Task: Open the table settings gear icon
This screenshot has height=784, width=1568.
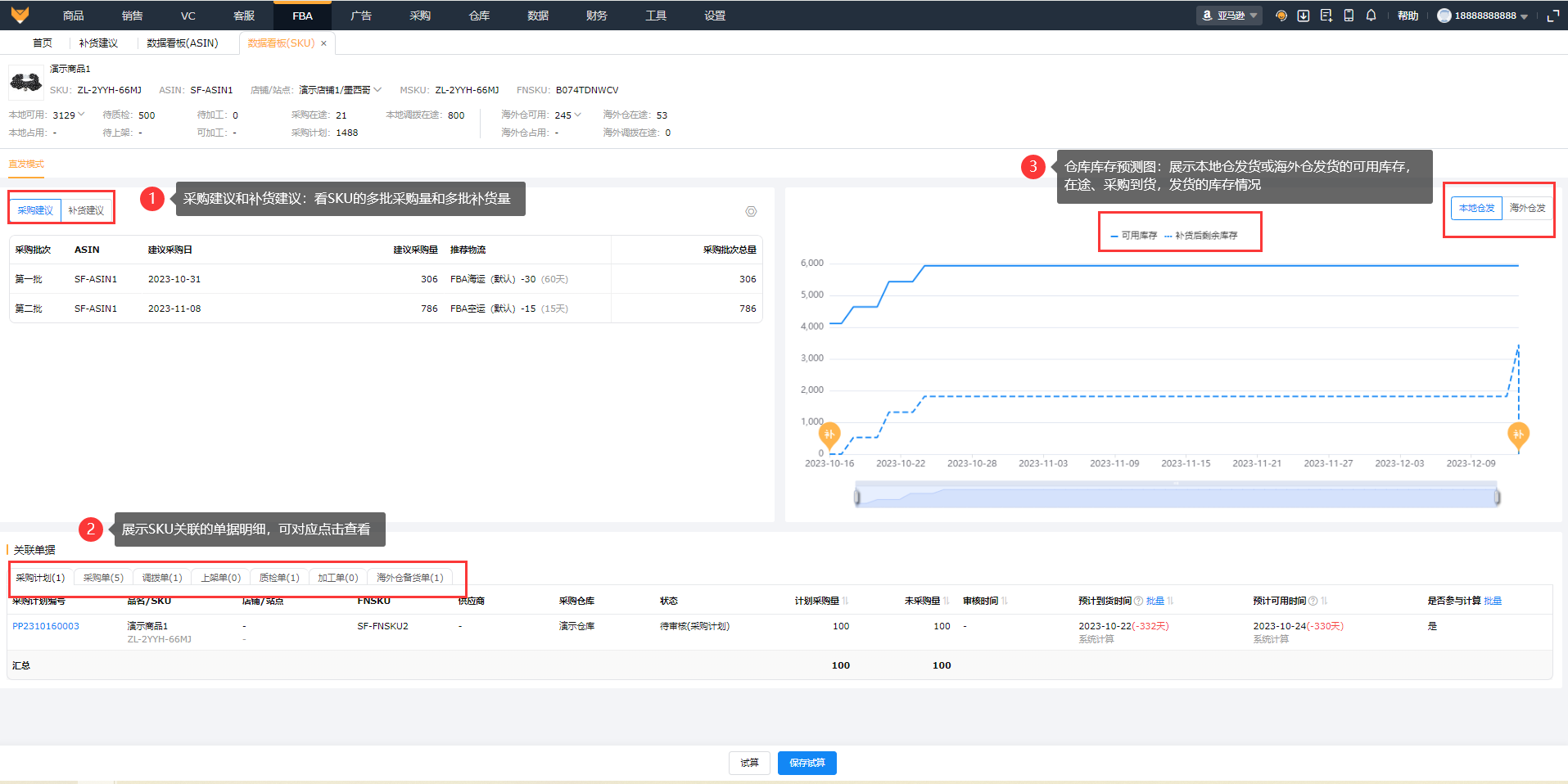Action: coord(751,212)
